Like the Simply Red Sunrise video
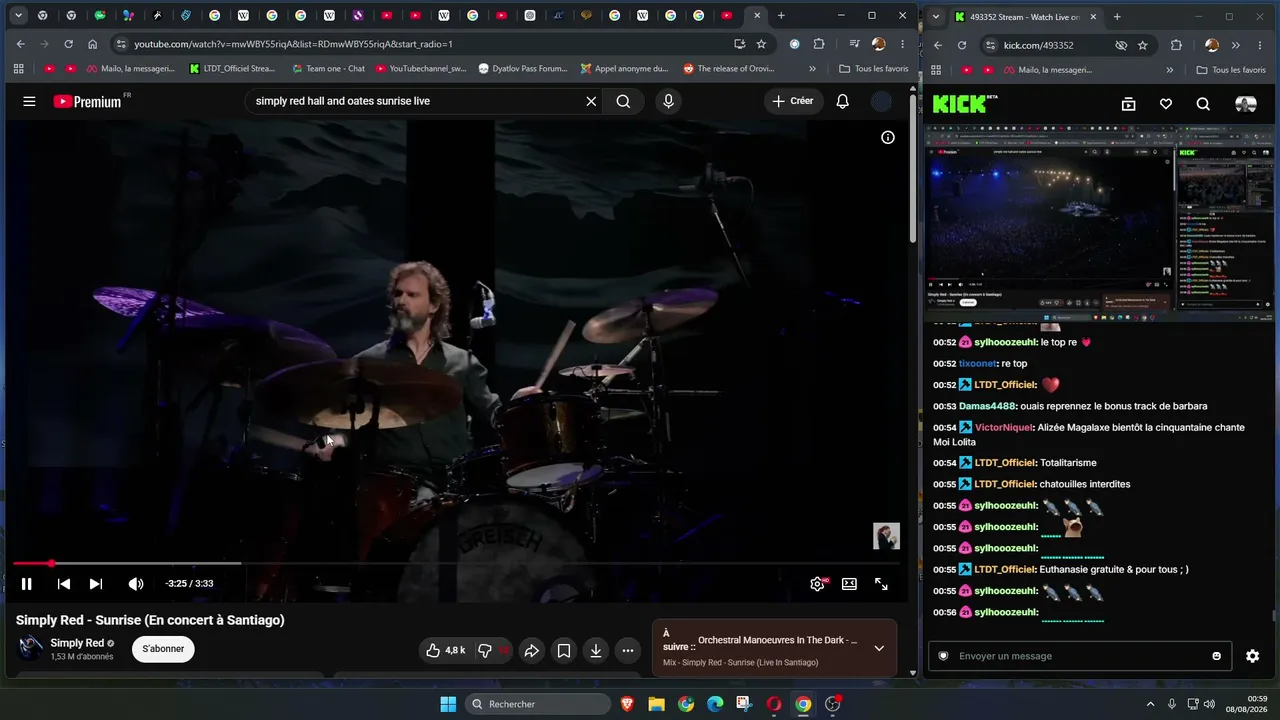Screen dimensions: 1280x720 pos(445,650)
